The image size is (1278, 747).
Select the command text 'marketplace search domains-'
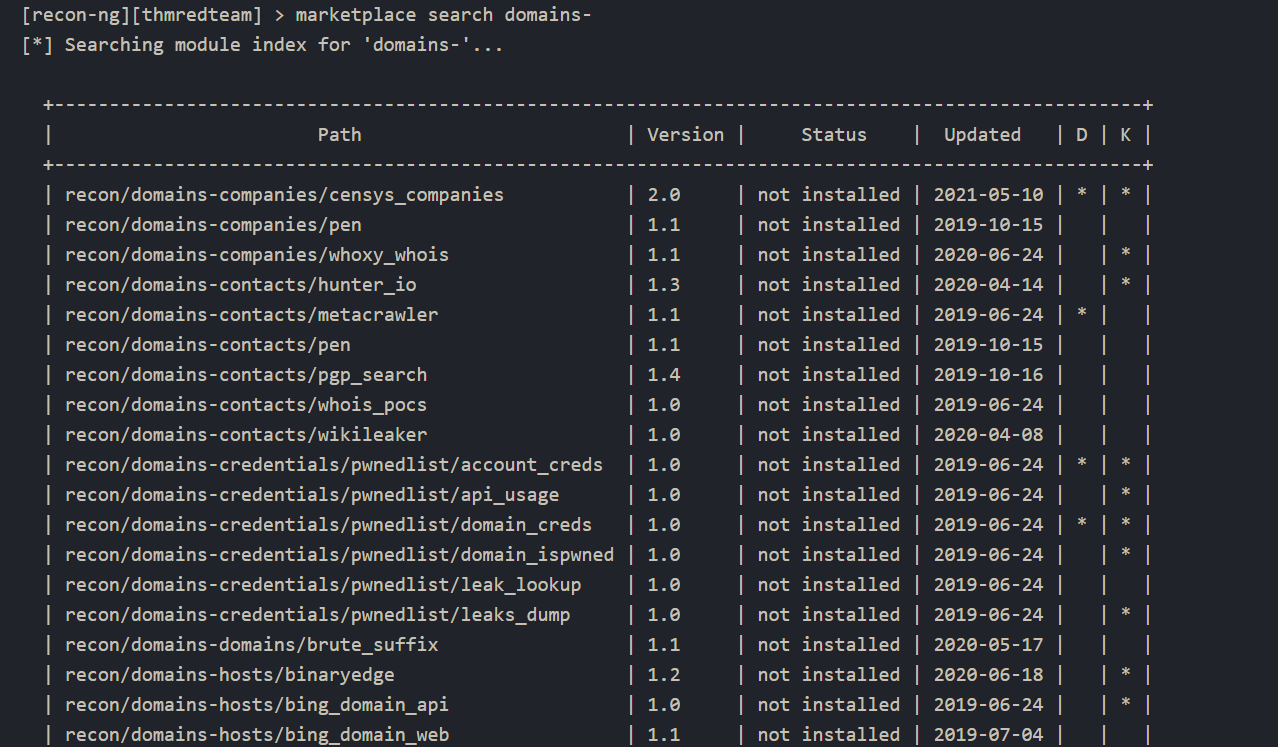coord(444,16)
